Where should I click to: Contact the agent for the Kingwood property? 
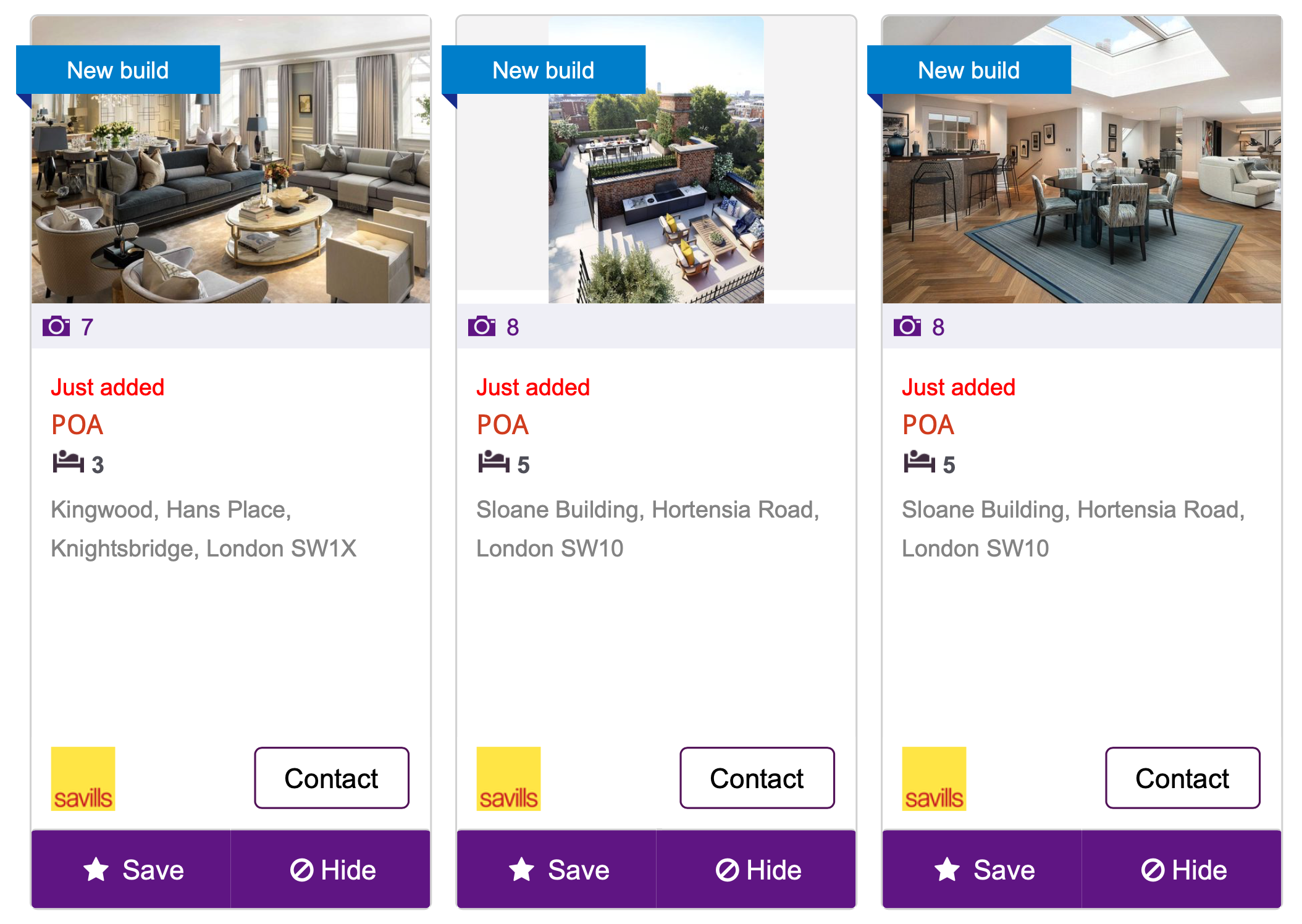click(332, 778)
